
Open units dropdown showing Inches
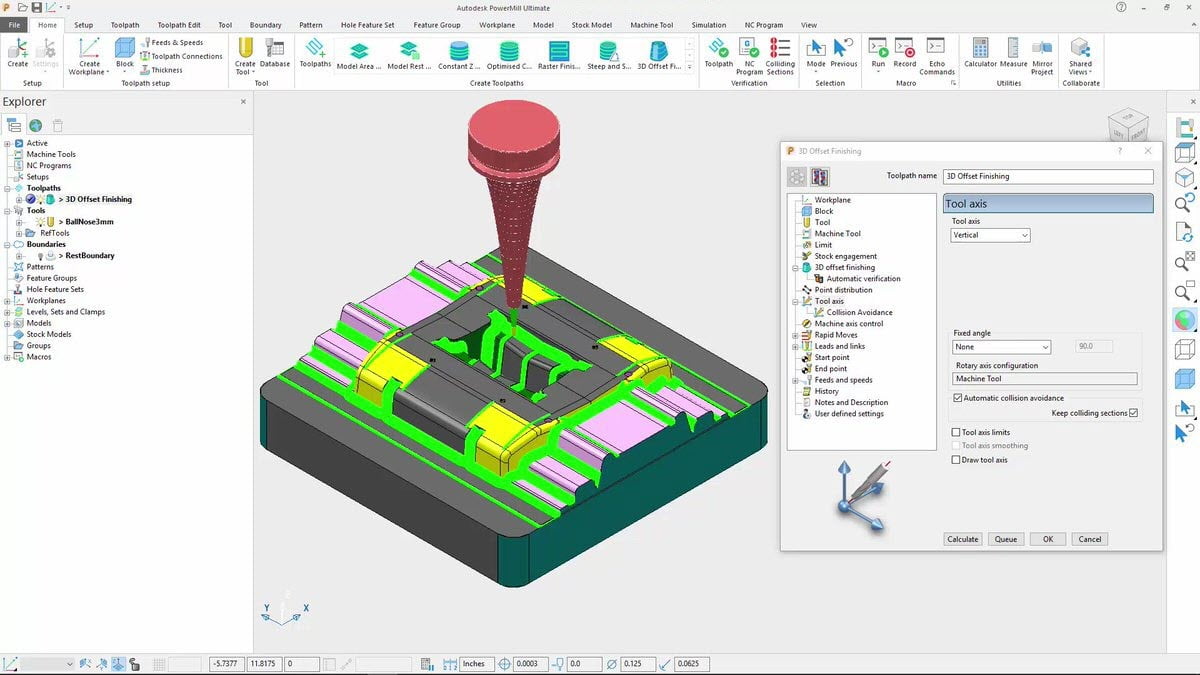point(475,664)
